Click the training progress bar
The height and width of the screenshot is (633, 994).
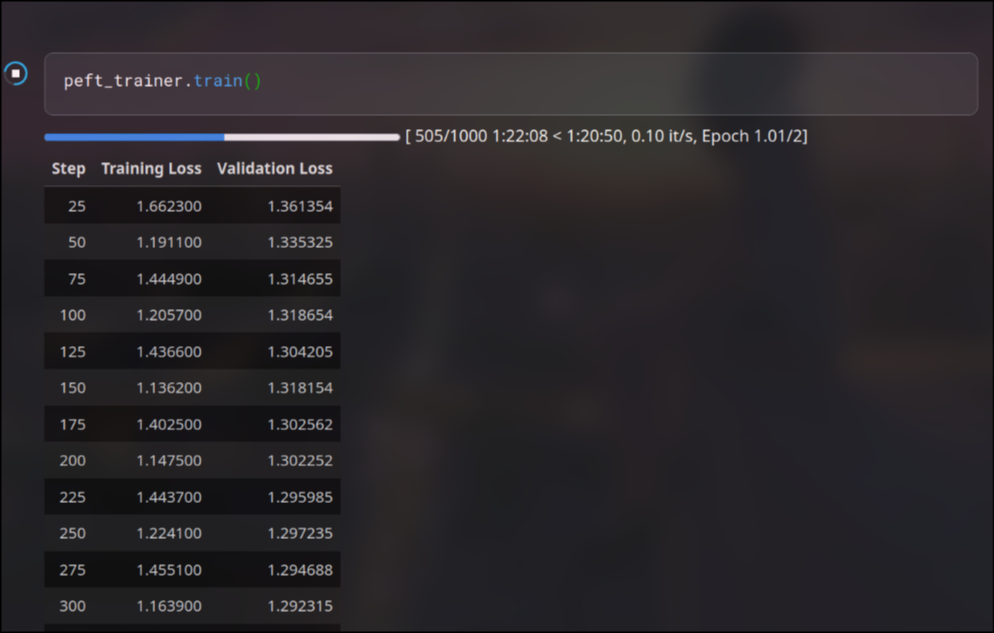click(x=221, y=137)
